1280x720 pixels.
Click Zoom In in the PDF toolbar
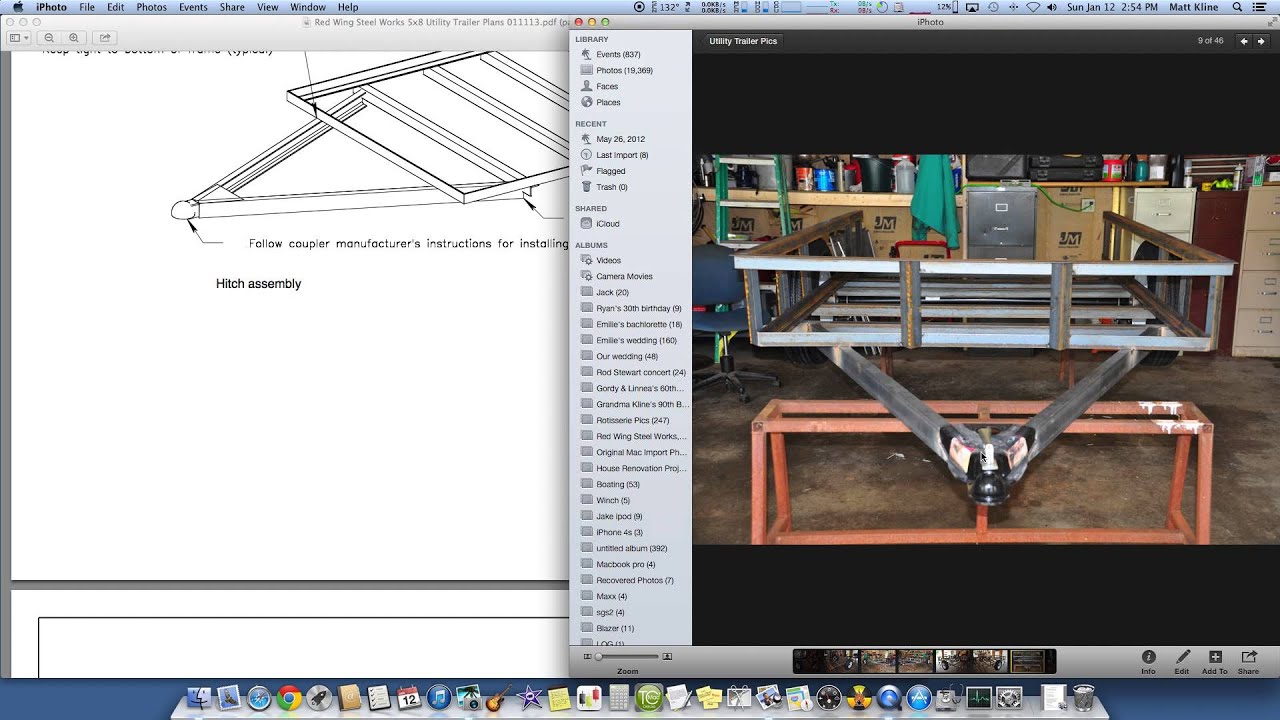click(x=73, y=38)
